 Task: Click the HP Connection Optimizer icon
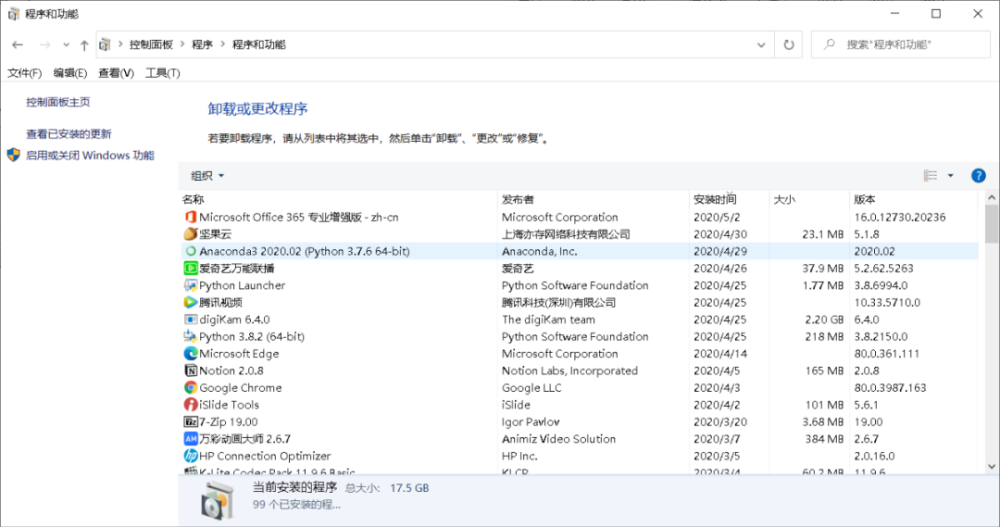[x=190, y=456]
